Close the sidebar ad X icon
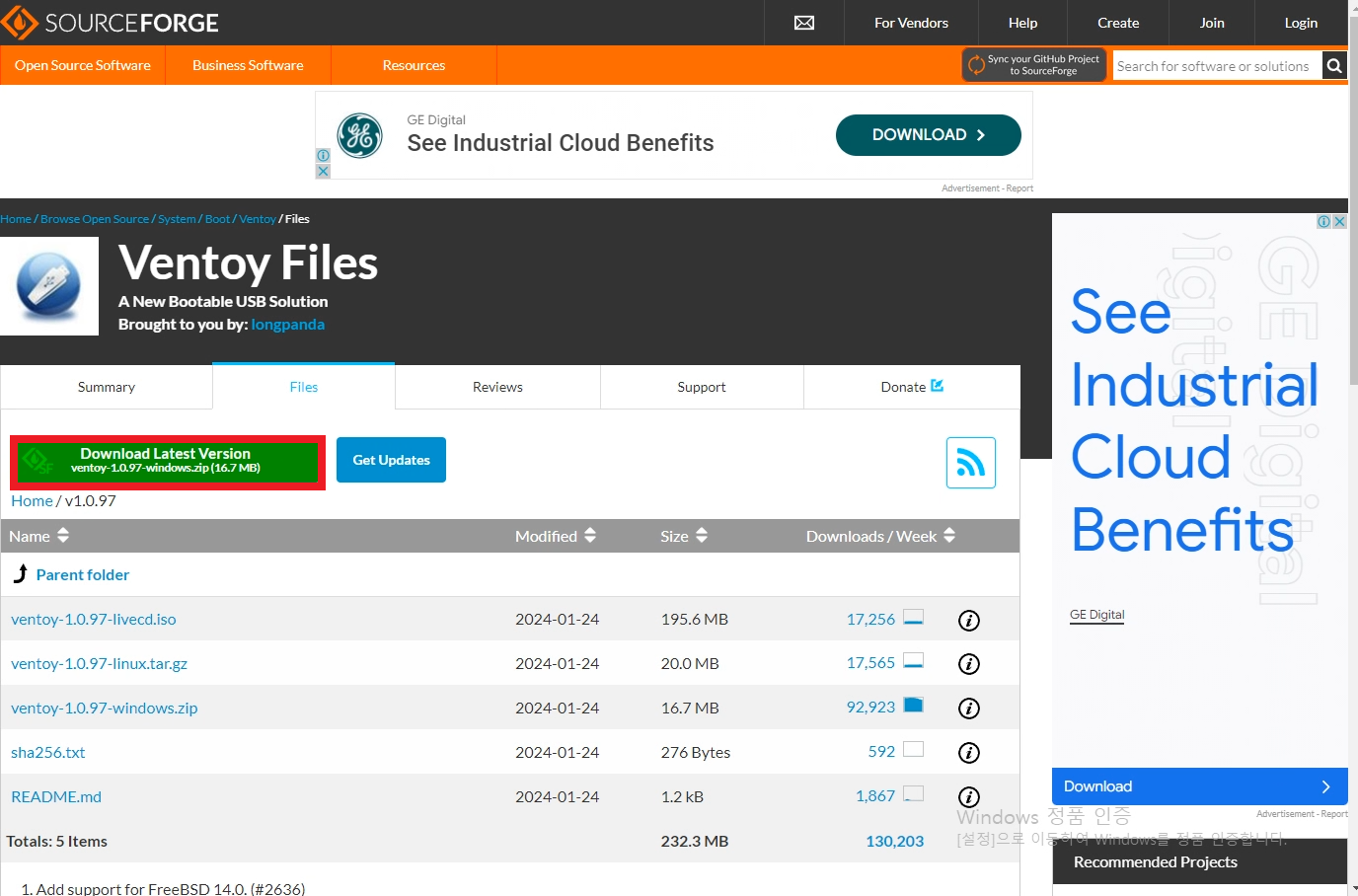Viewport: 1358px width, 896px height. [x=1340, y=221]
